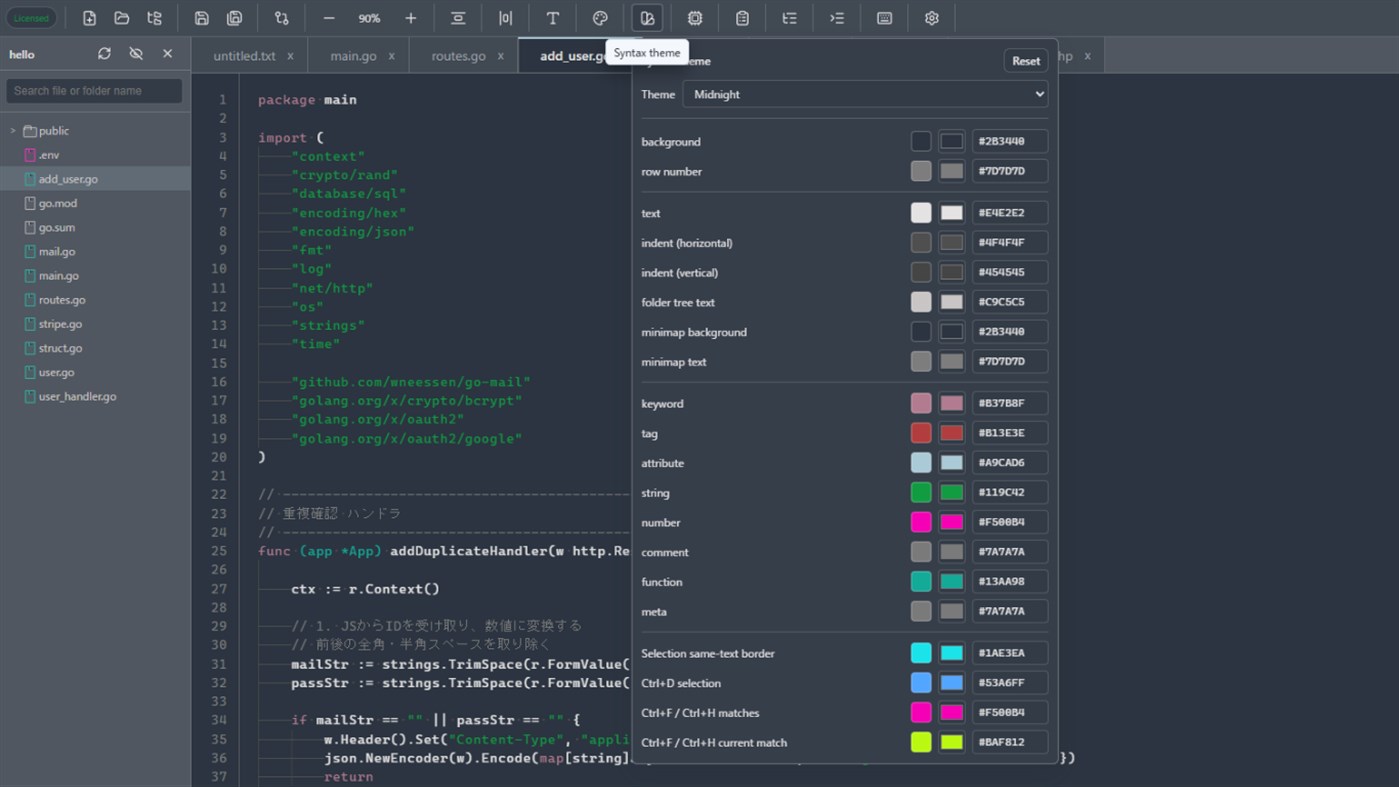This screenshot has height=787, width=1399.
Task: Click the folder tree toolbar icon
Action: (x=154, y=18)
